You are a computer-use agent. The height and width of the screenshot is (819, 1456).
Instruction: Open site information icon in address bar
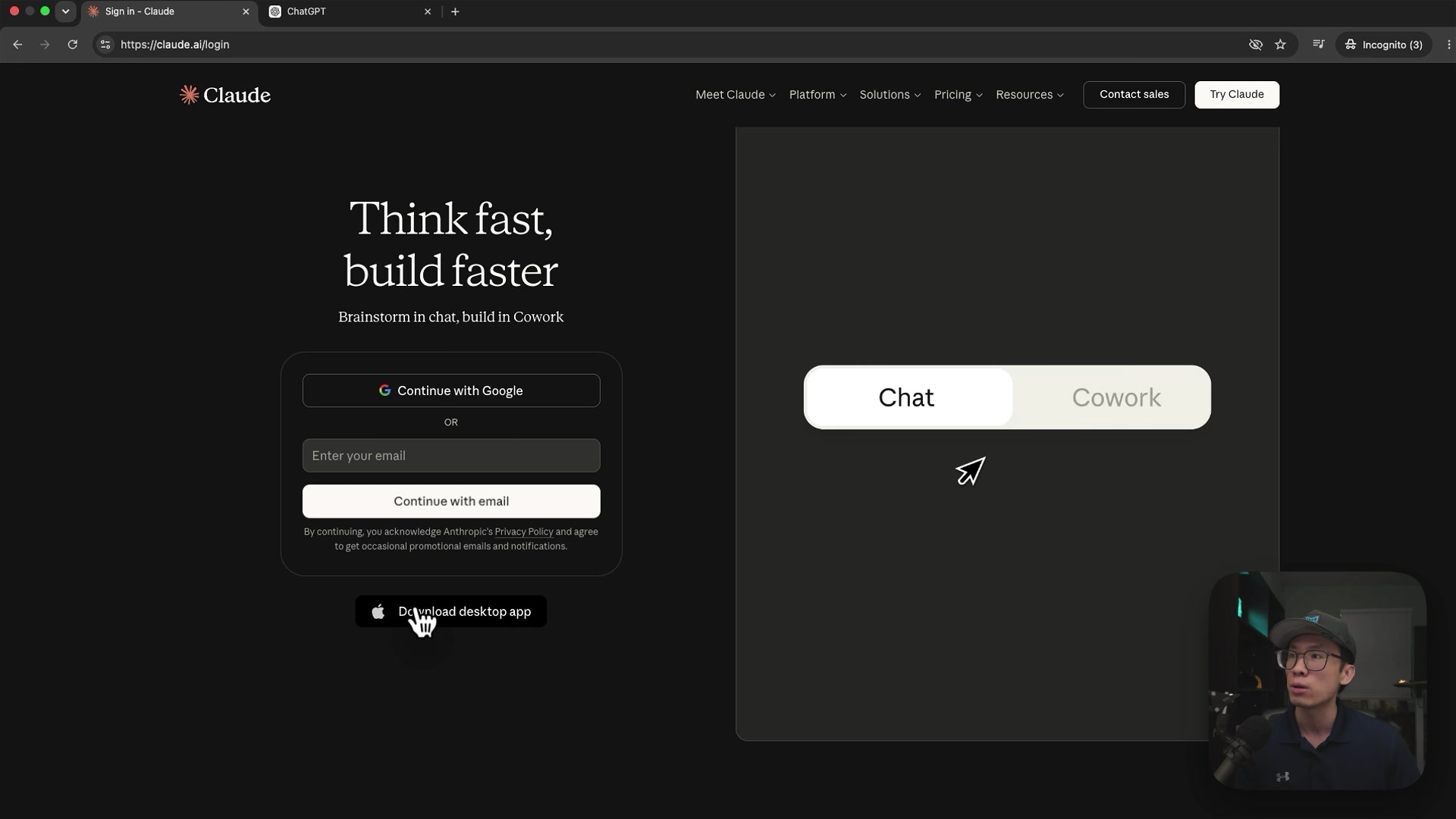(x=105, y=45)
